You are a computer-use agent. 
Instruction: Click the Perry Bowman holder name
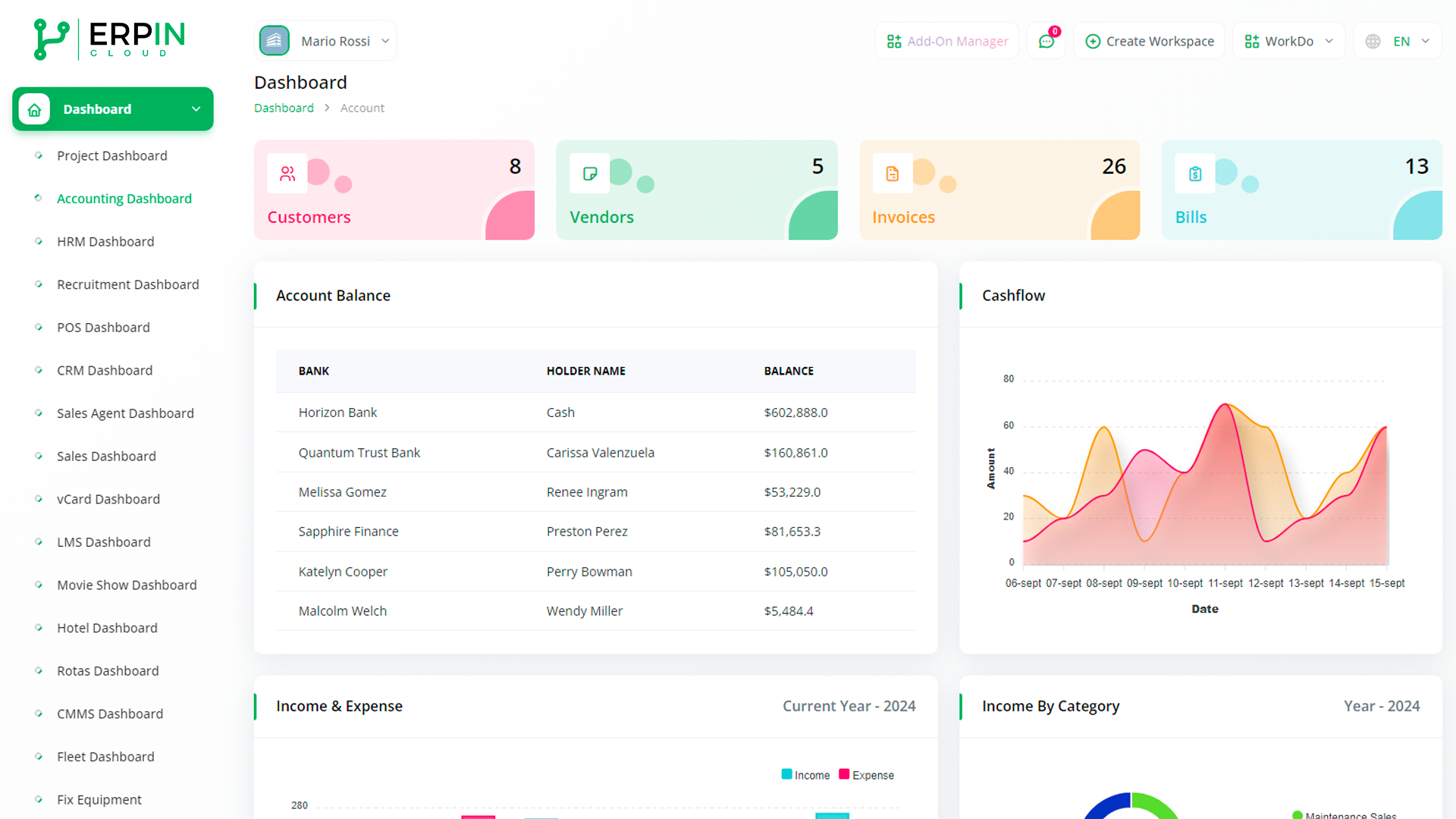(589, 572)
